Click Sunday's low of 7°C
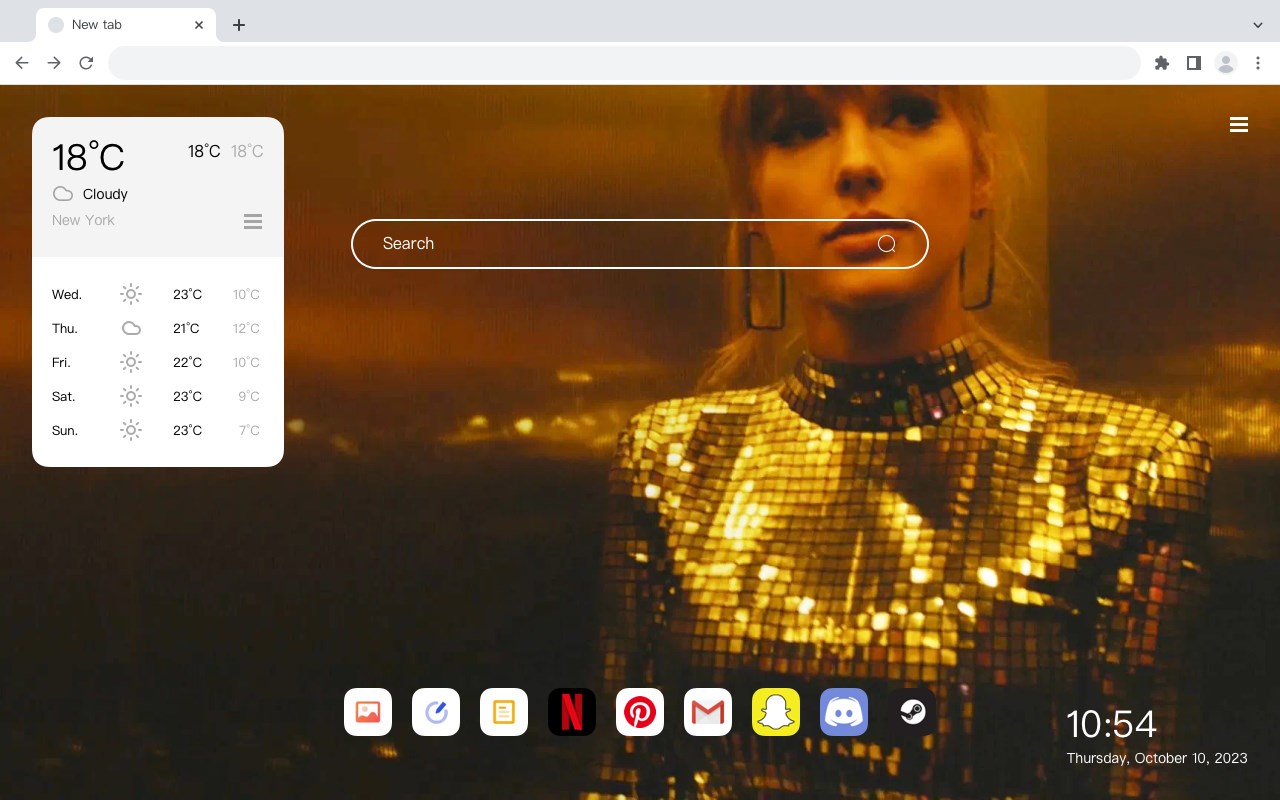Image resolution: width=1280 pixels, height=800 pixels. coord(249,430)
